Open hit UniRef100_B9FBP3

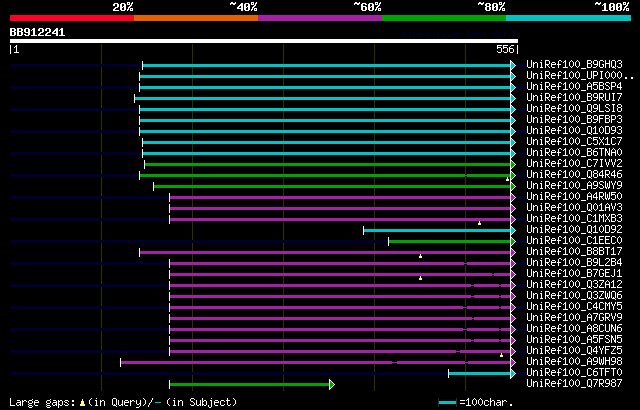(x=574, y=120)
